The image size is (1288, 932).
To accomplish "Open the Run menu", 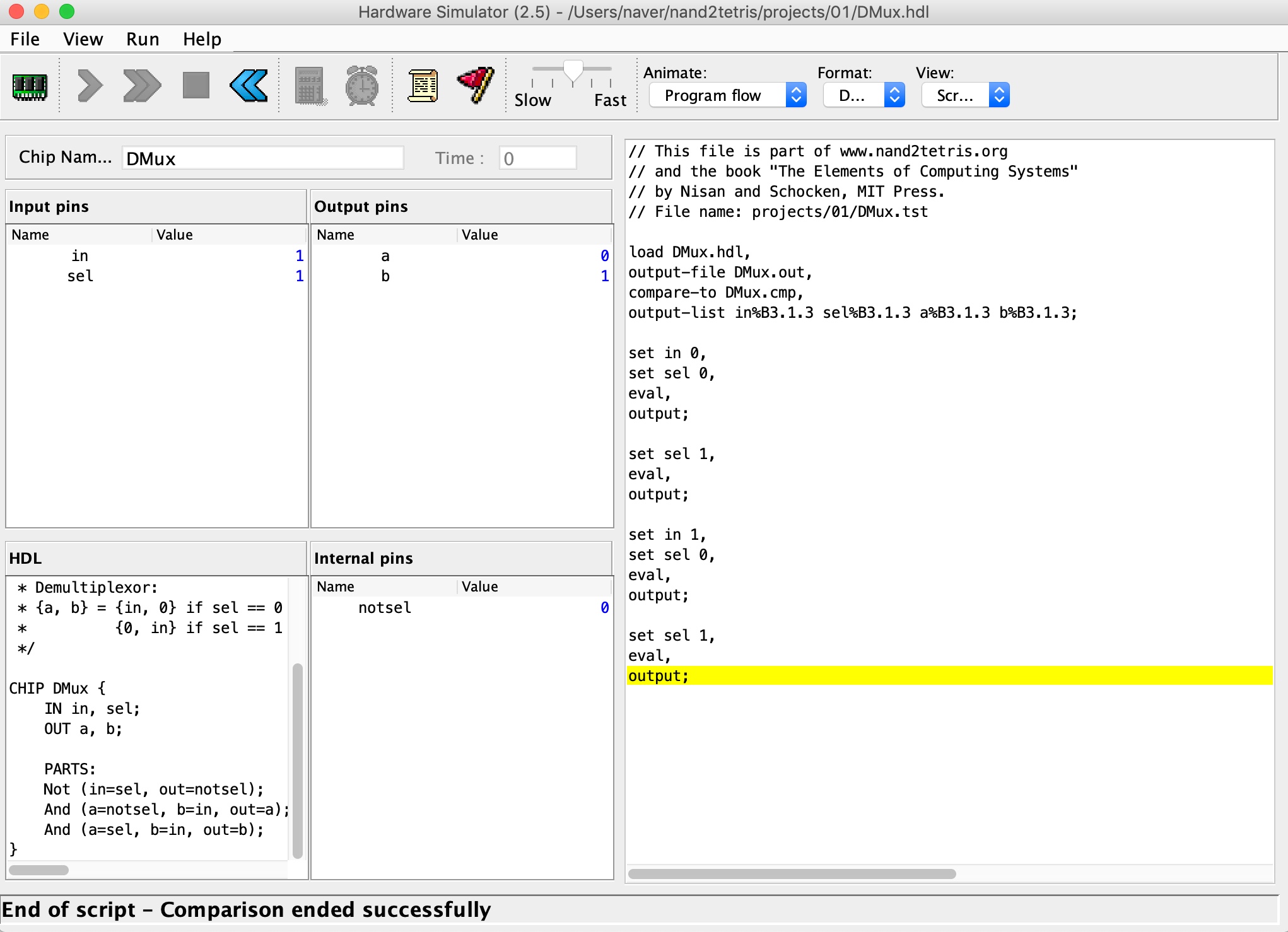I will pos(143,39).
